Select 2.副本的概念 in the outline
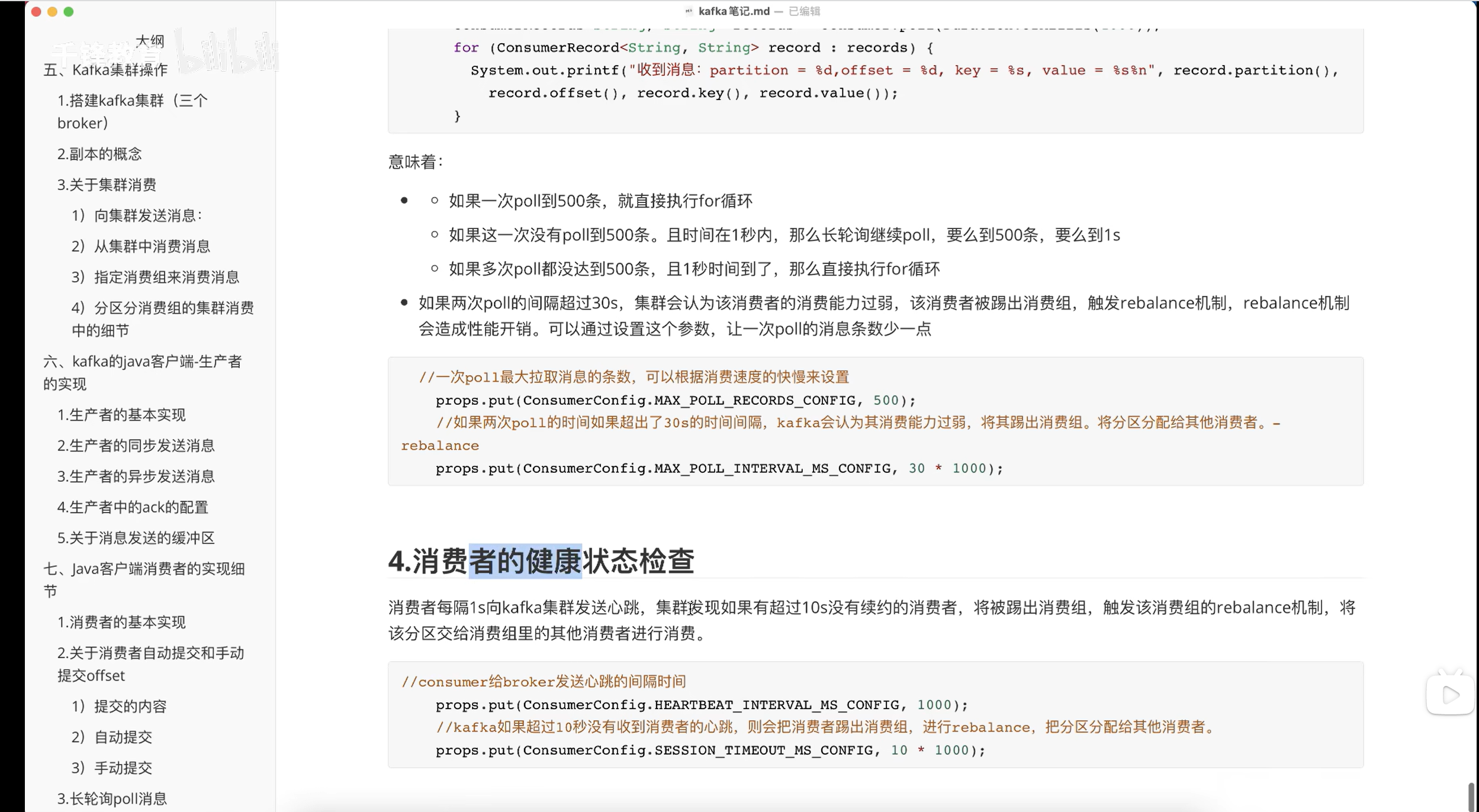Viewport: 1479px width, 812px height. coord(99,153)
